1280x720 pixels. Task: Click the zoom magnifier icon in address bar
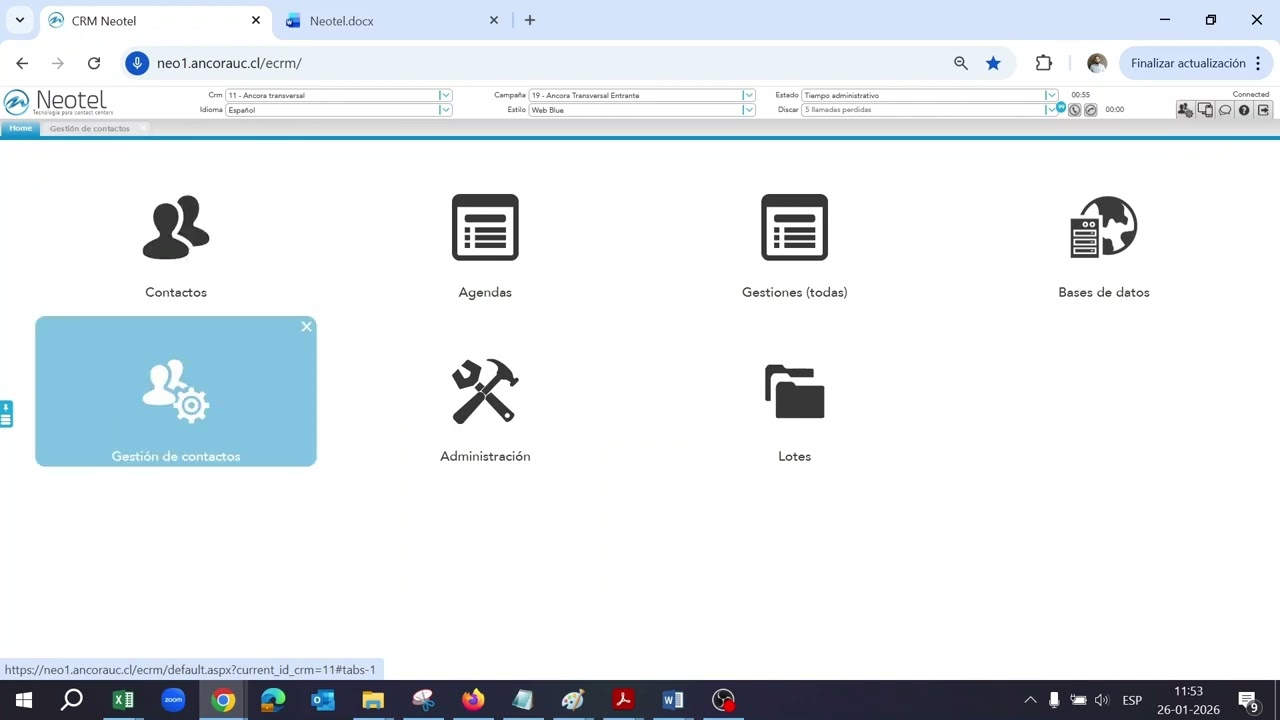coord(961,63)
